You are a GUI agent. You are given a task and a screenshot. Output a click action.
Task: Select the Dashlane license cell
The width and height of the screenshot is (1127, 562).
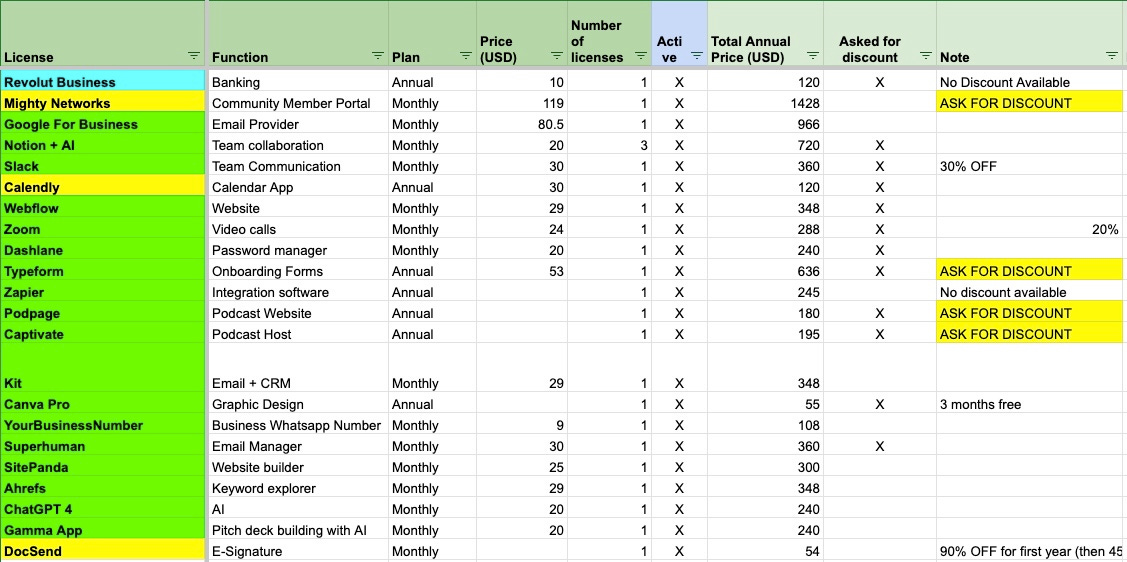(103, 250)
